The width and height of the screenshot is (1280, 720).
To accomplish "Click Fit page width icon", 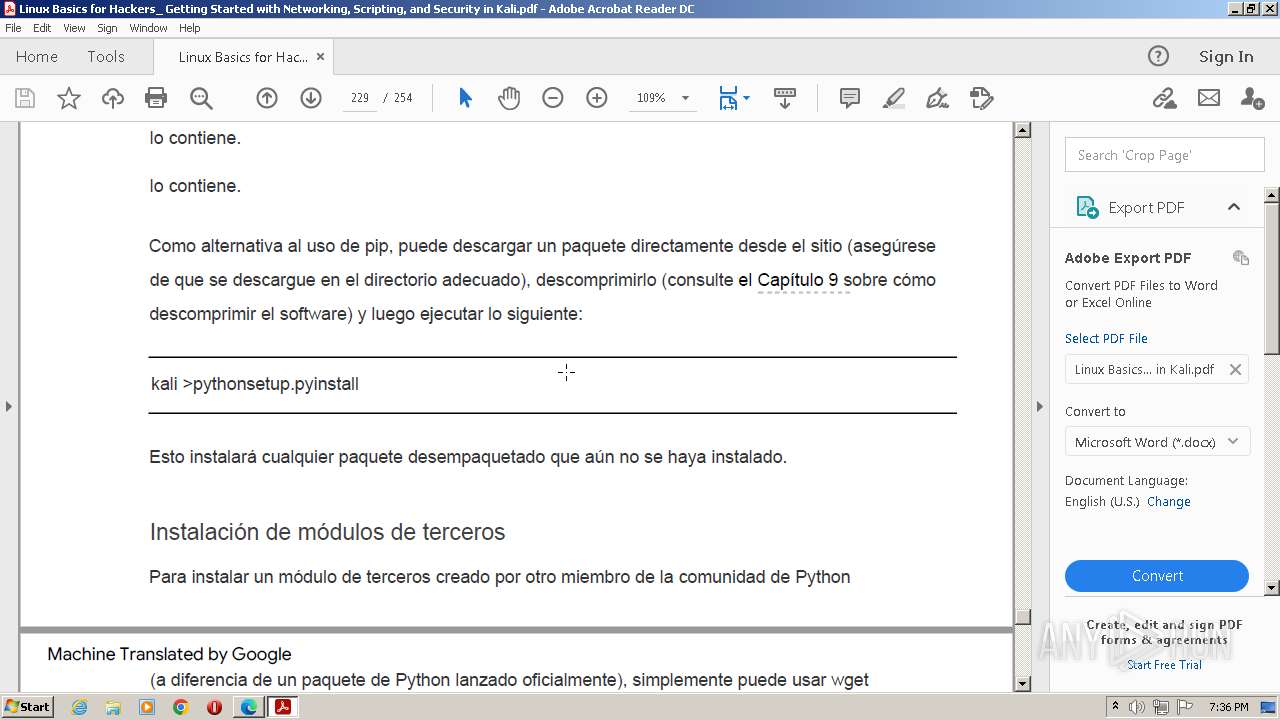I will (728, 98).
